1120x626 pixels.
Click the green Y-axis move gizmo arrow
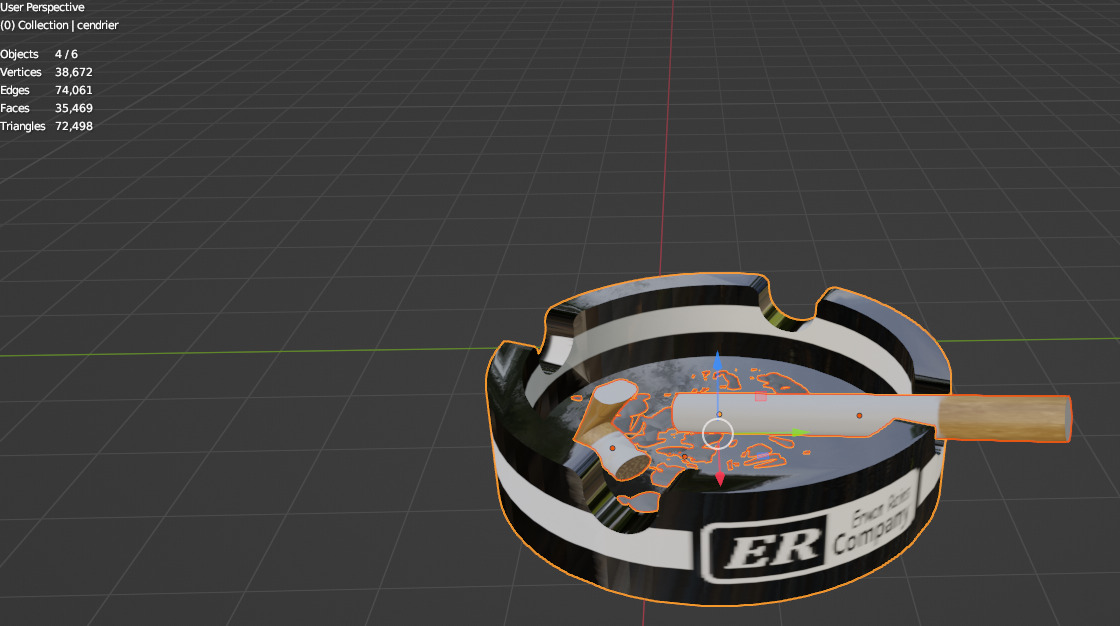(800, 432)
